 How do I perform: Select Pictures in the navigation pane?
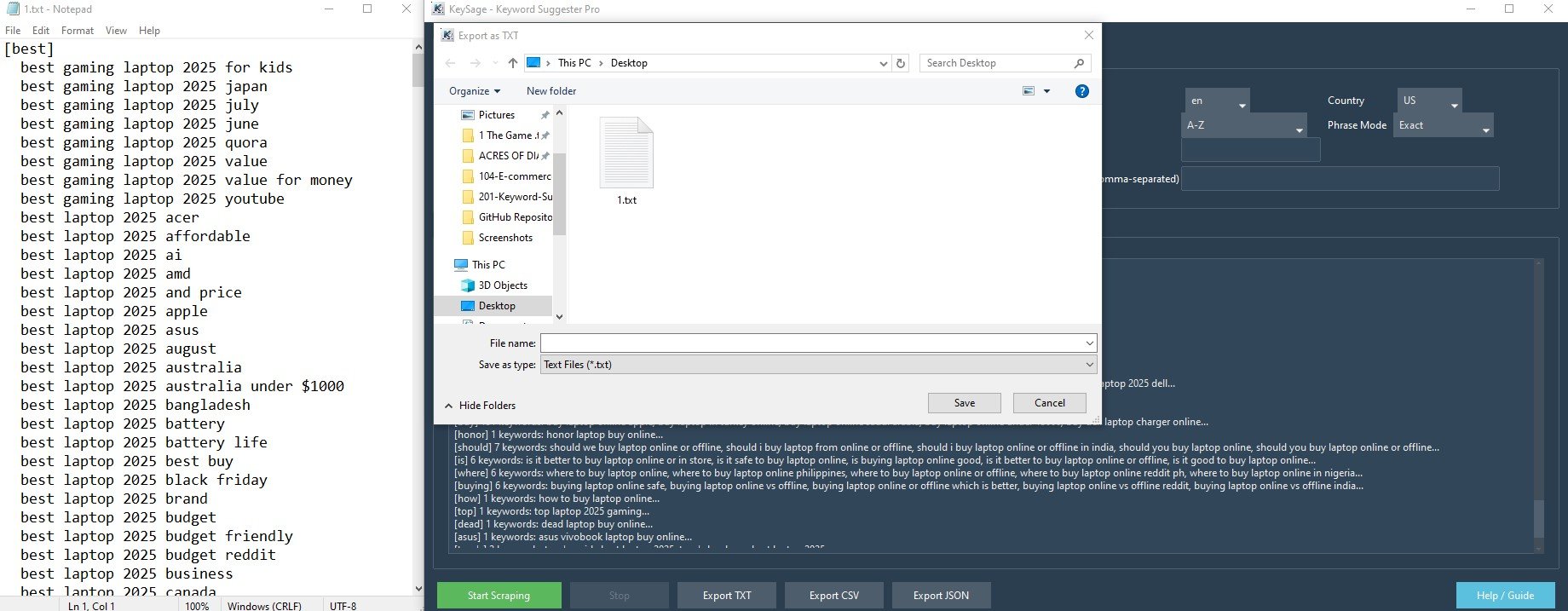[497, 115]
